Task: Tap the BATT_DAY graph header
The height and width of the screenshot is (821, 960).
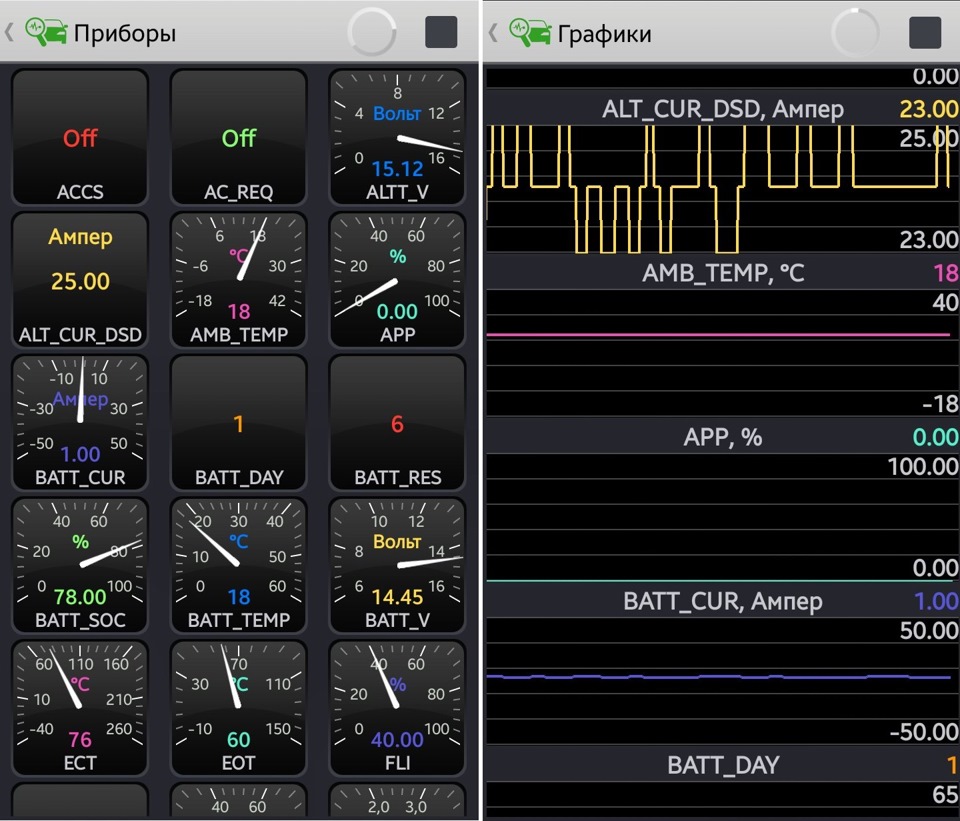Action: coord(722,765)
